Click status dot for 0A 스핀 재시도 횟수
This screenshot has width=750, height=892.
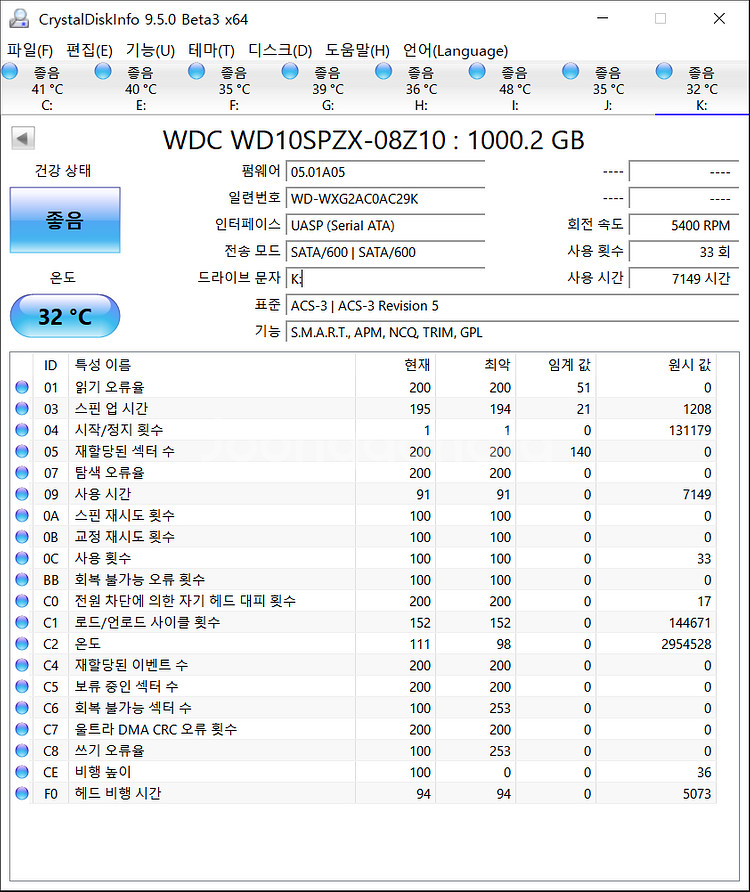pyautogui.click(x=22, y=515)
